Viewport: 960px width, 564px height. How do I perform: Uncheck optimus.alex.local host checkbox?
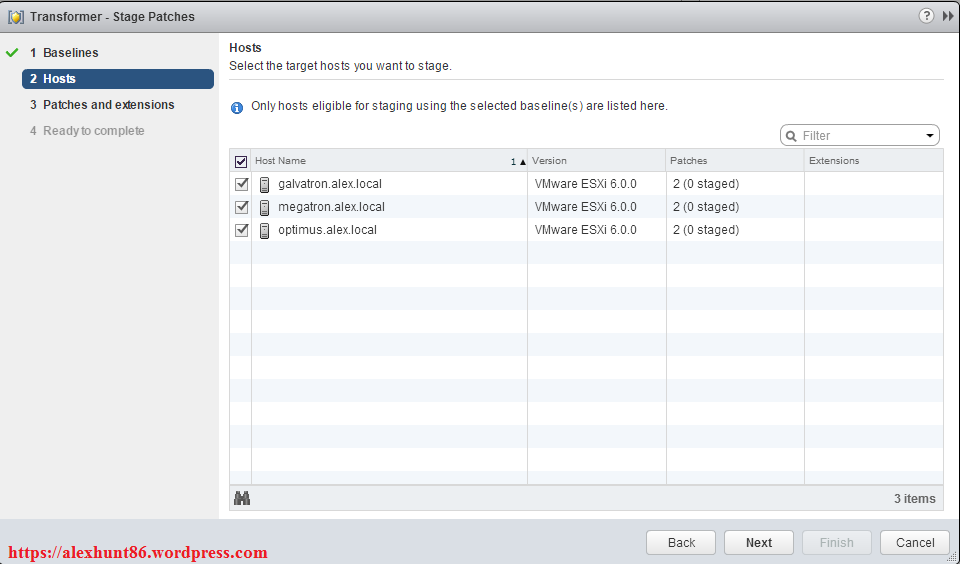pyautogui.click(x=241, y=230)
